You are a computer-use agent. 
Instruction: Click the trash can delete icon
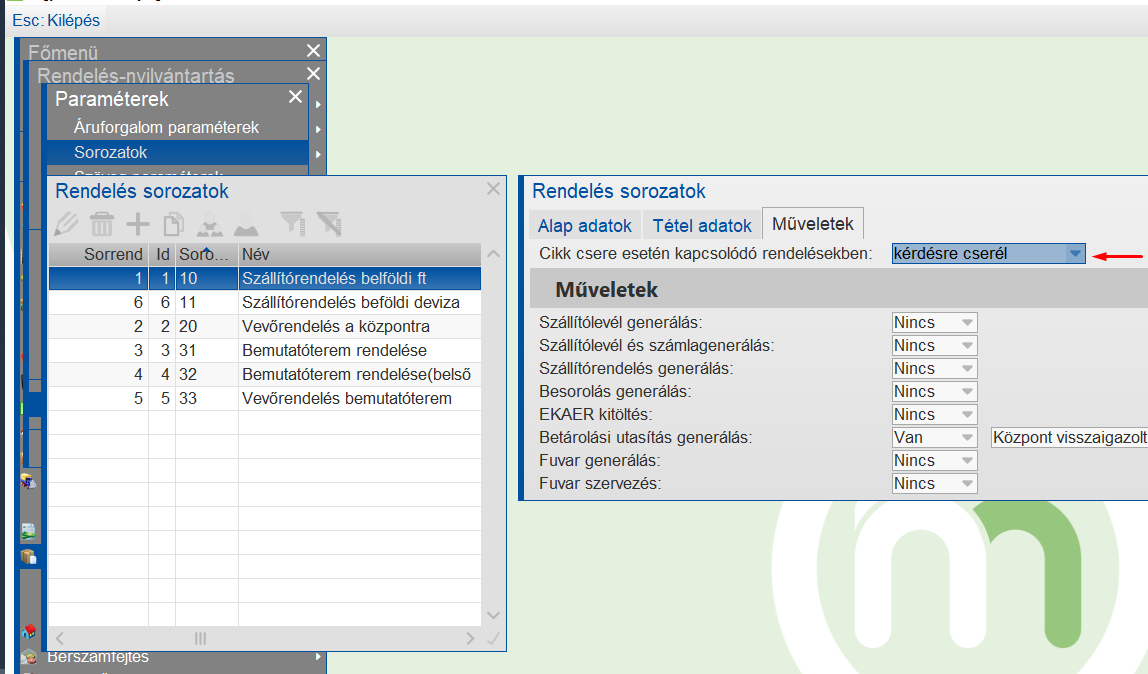point(102,223)
